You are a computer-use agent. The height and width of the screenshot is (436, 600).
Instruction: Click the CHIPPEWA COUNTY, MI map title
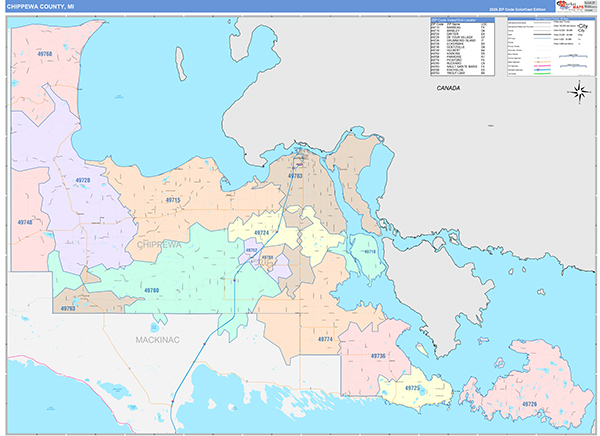40,7
